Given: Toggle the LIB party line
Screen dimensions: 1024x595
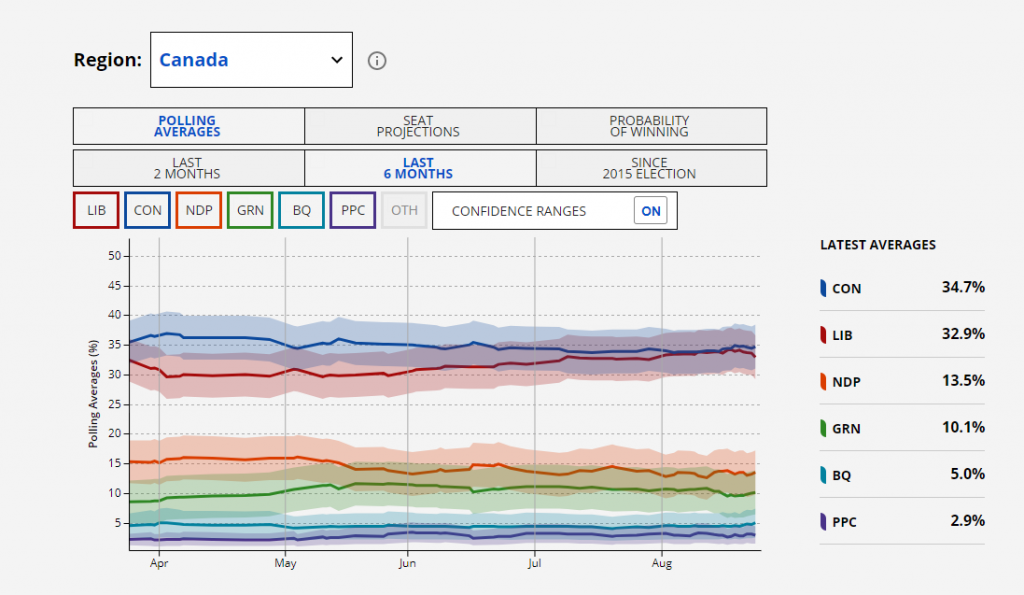Looking at the screenshot, I should point(96,211).
